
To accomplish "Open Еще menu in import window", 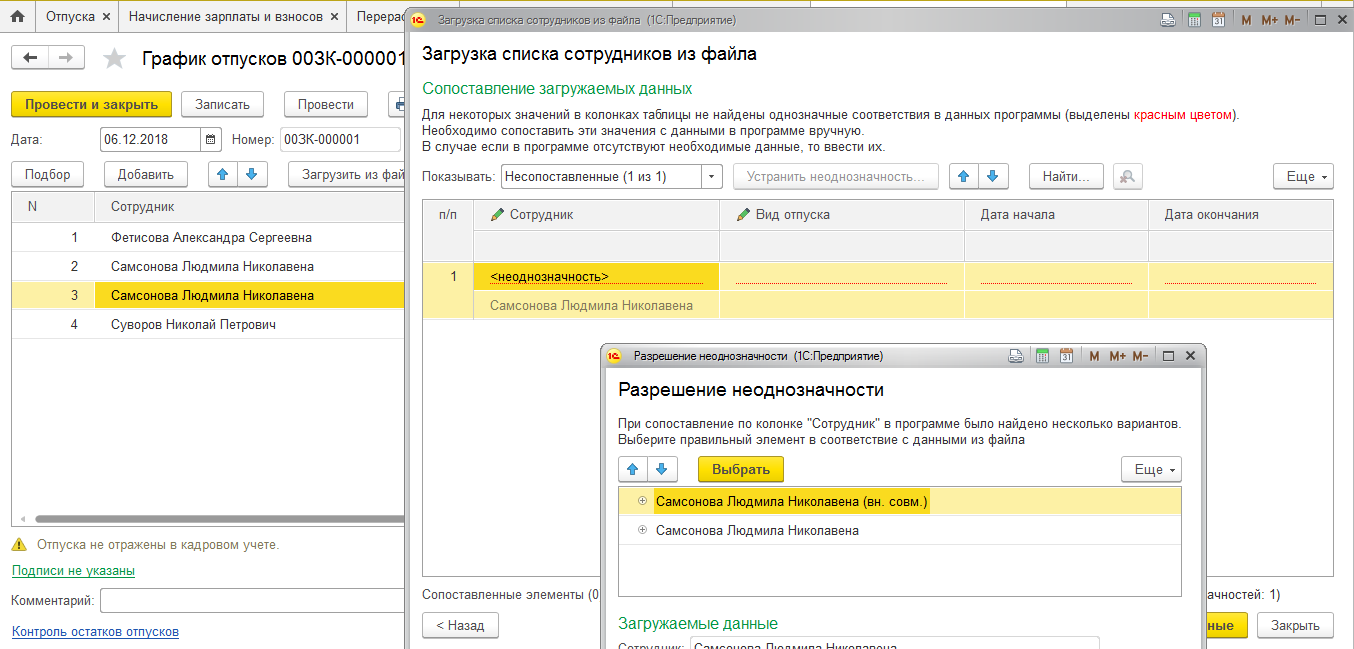I will pos(1303,176).
